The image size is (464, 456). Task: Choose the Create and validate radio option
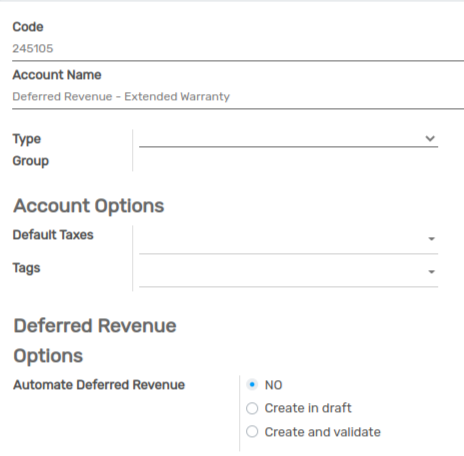[x=252, y=432]
